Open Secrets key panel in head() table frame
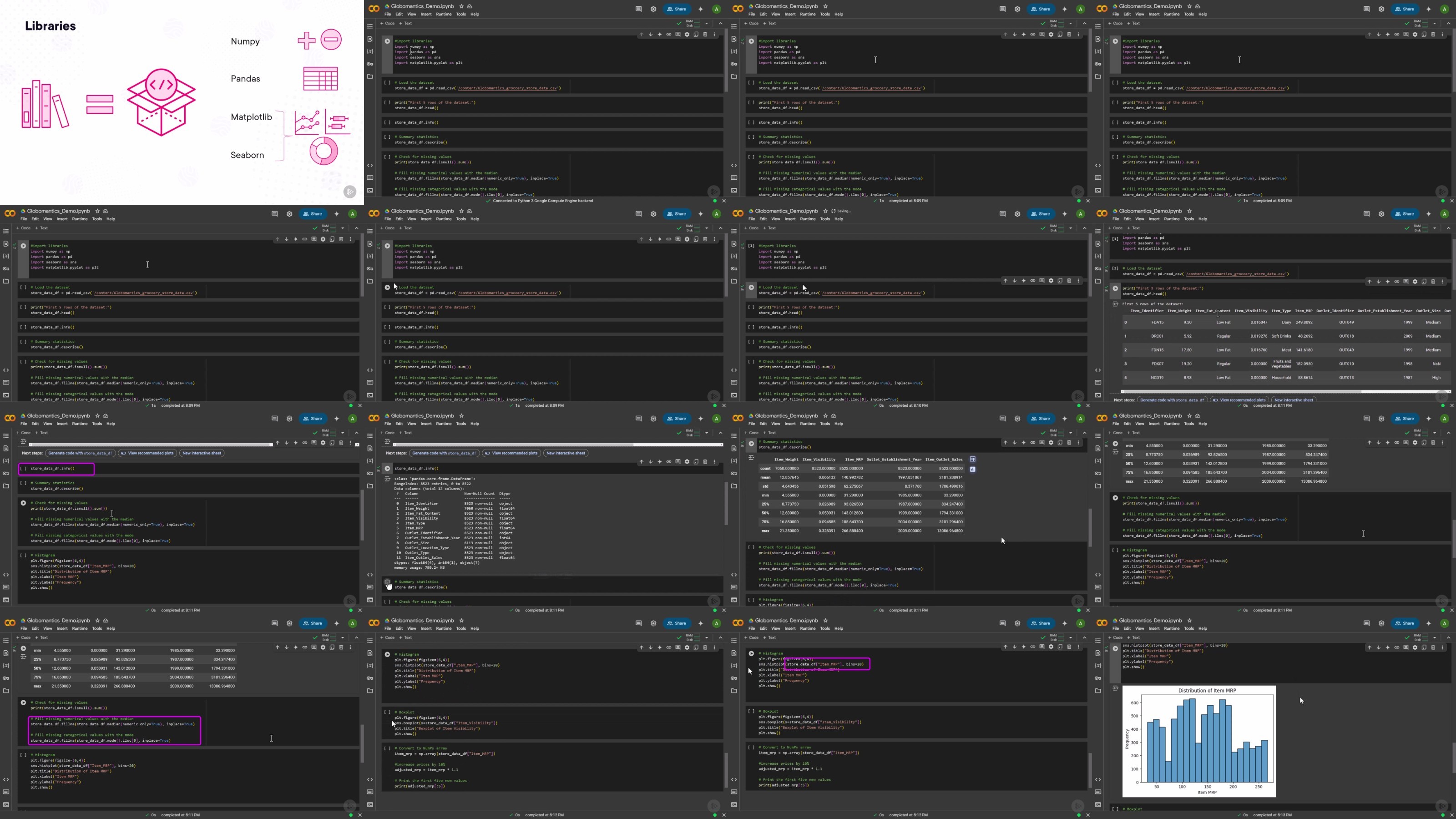 pos(1098,268)
